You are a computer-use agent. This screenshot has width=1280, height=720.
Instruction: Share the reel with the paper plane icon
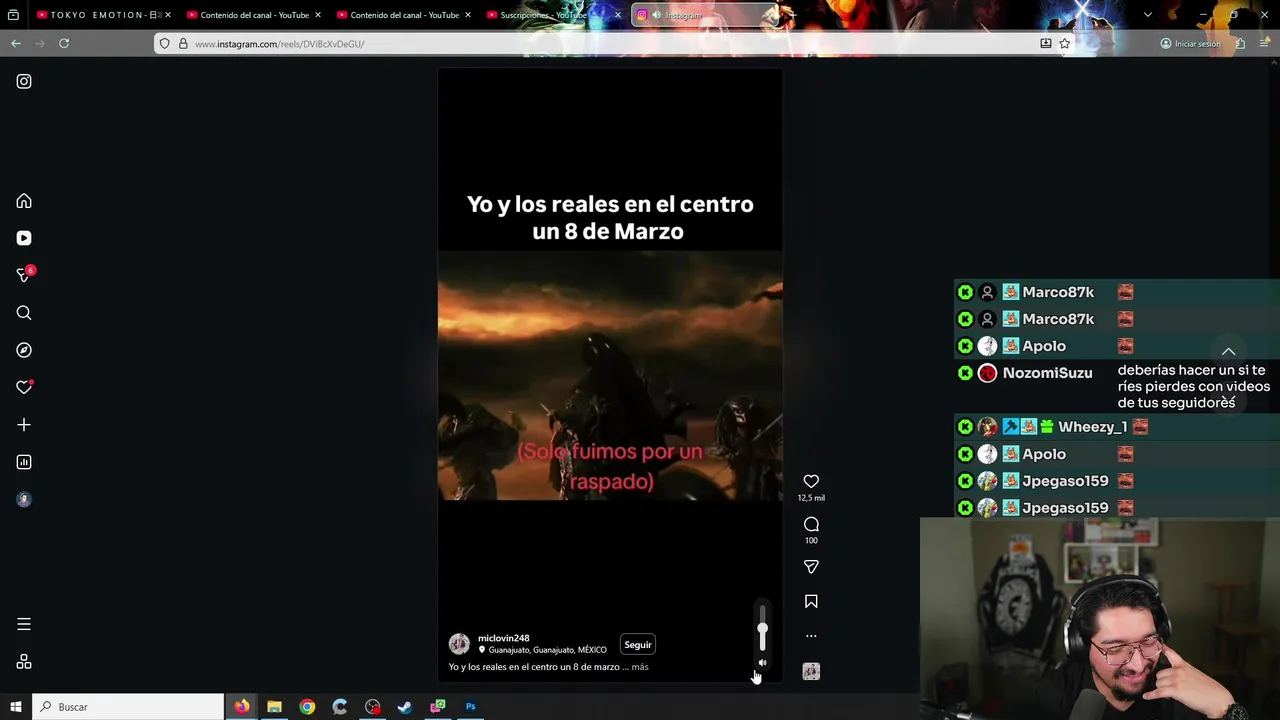pos(811,567)
